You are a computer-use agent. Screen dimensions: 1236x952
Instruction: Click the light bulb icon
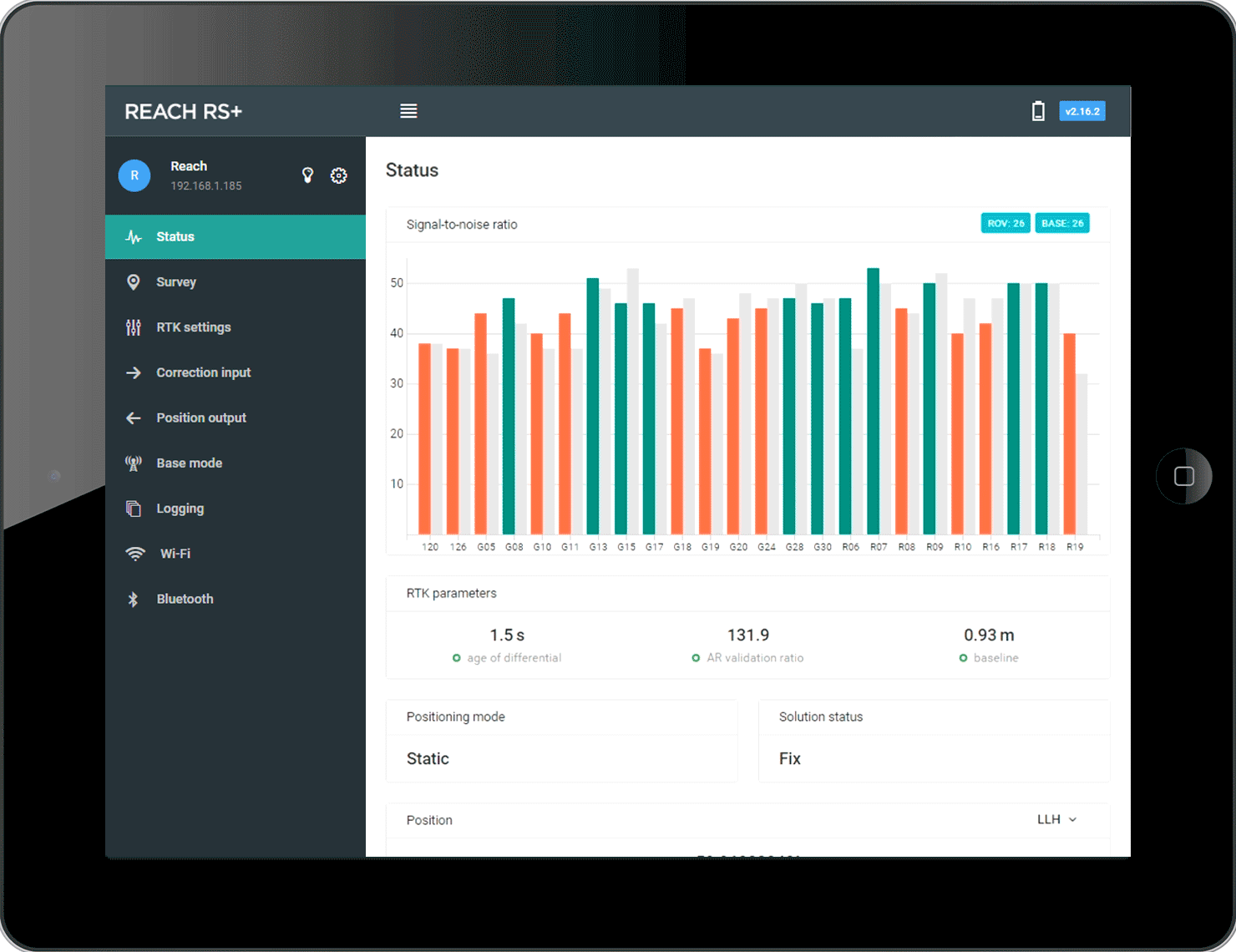[307, 175]
